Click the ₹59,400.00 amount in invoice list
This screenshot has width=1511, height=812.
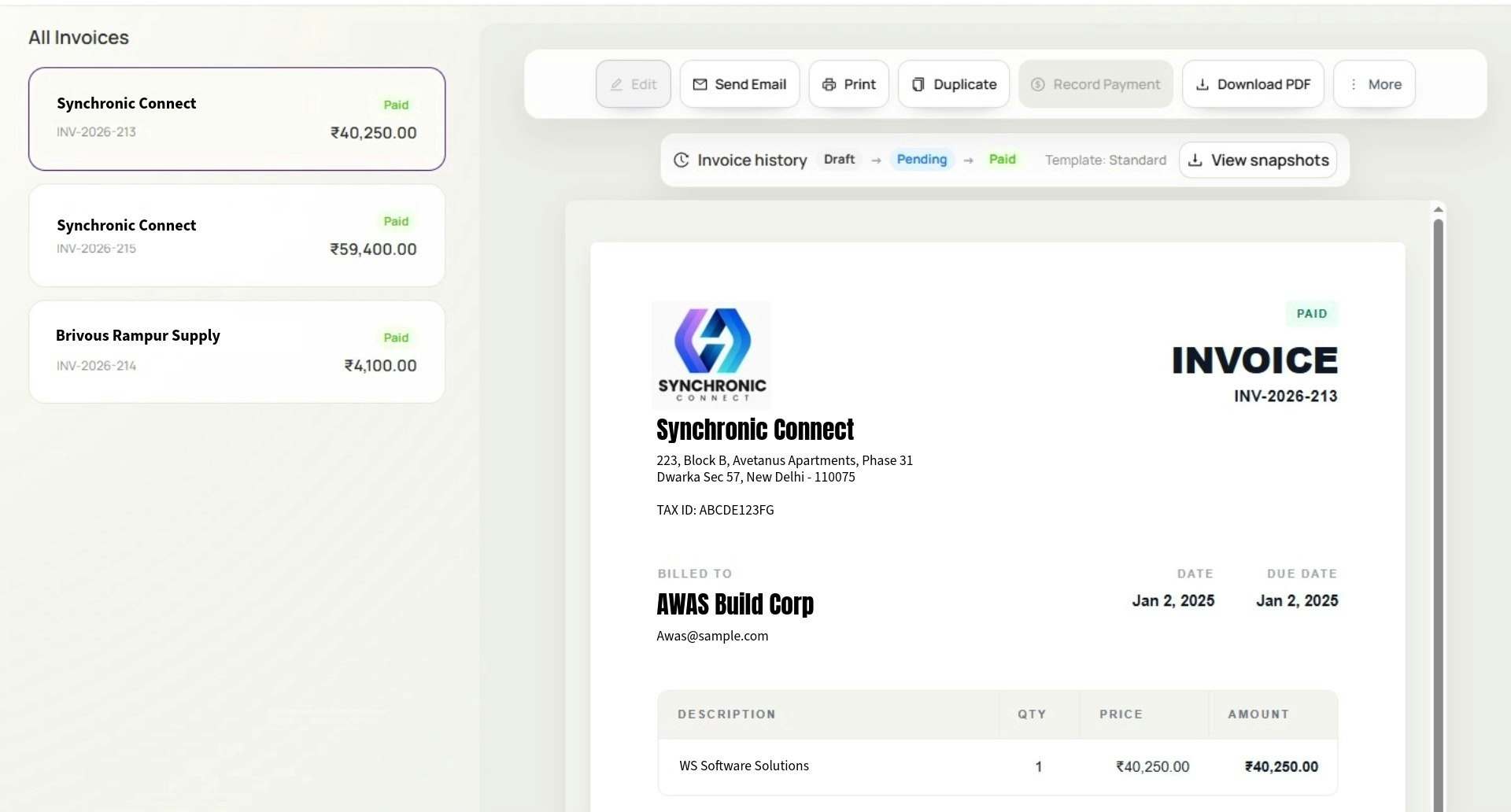(x=373, y=249)
